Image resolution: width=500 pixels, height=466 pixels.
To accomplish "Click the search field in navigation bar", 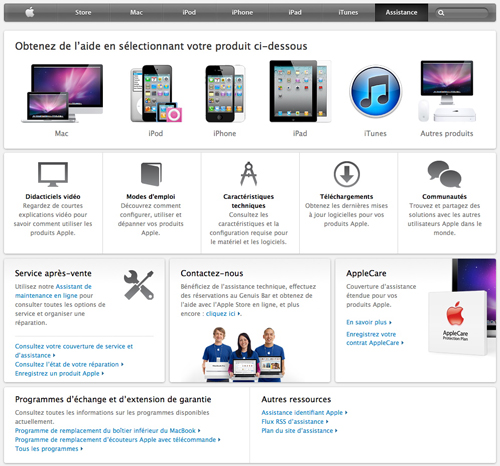I will 462,13.
